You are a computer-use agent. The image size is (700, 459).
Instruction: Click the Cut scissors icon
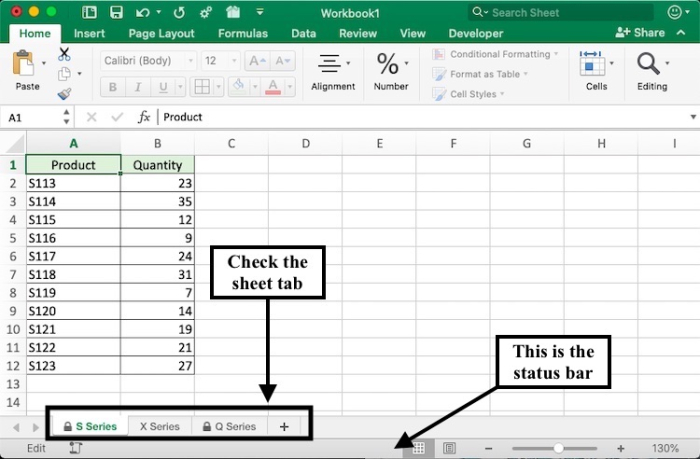pyautogui.click(x=64, y=54)
